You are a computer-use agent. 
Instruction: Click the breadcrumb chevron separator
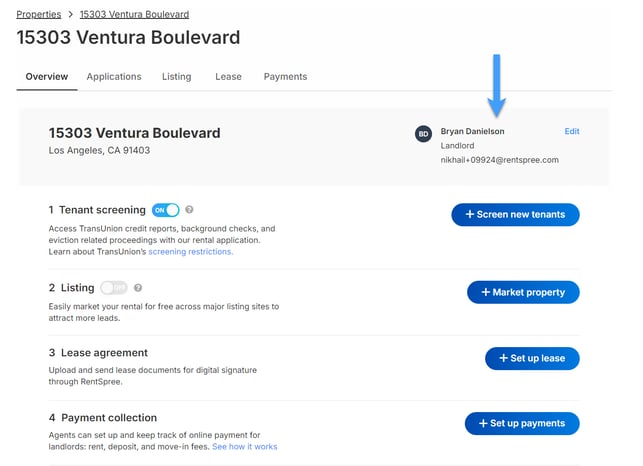71,14
